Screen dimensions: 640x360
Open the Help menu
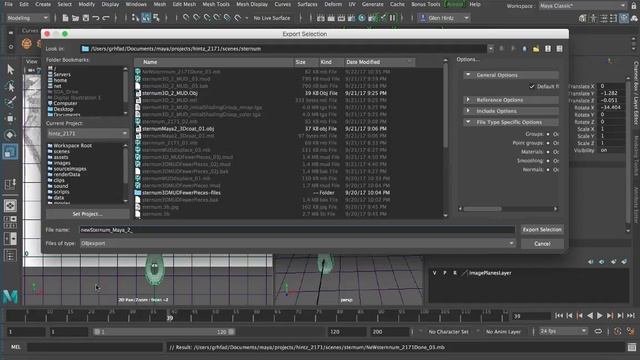[475, 4]
